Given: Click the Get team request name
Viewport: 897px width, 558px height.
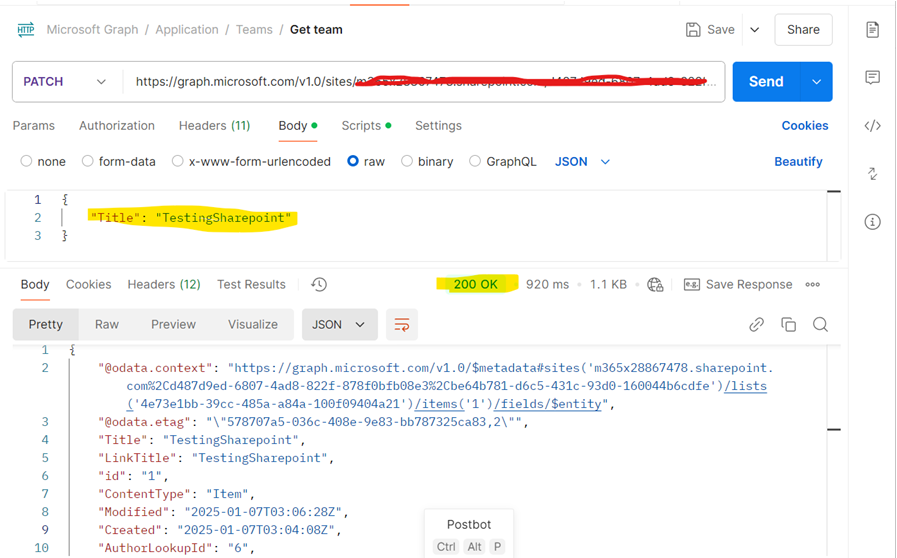Looking at the screenshot, I should (x=316, y=30).
